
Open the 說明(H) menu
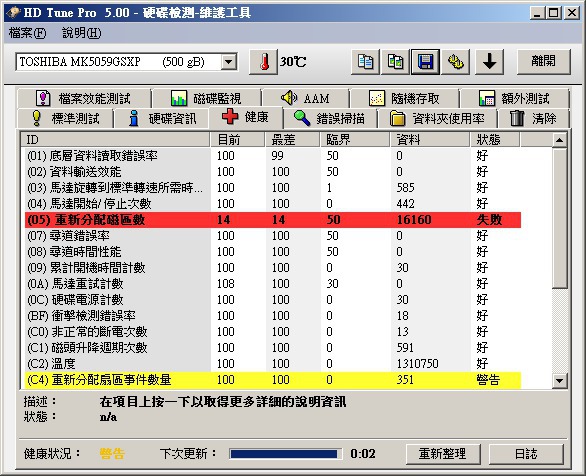point(81,33)
